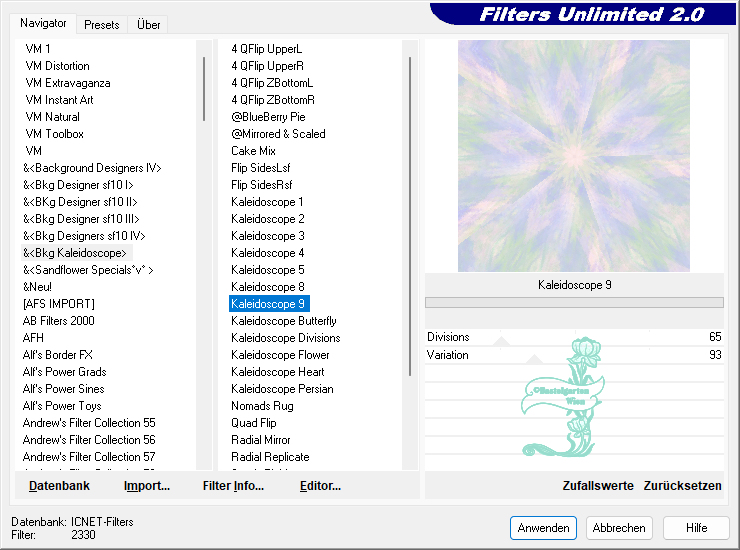This screenshot has width=740, height=550.
Task: Open the Über tab
Action: tap(148, 24)
